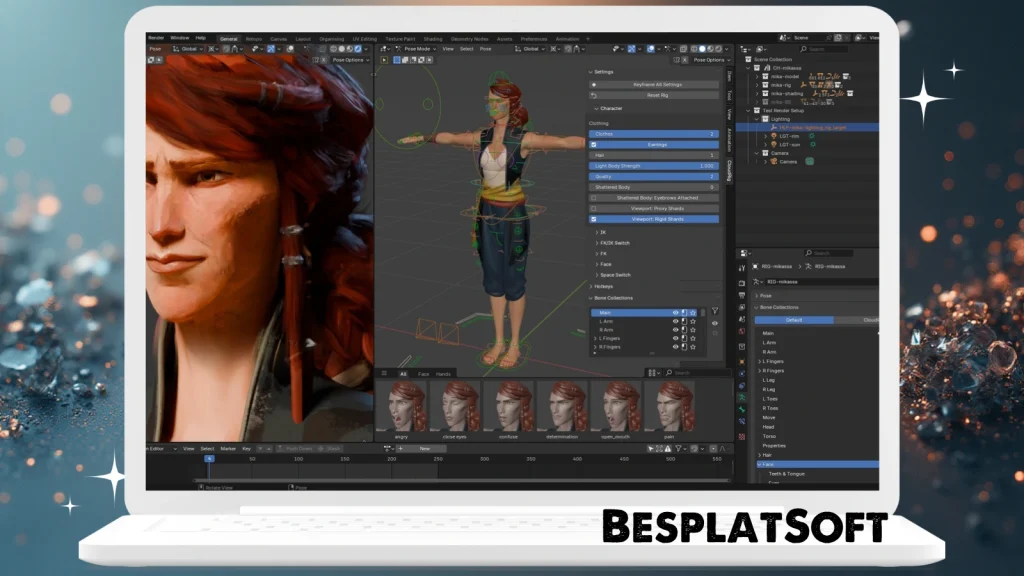The image size is (1024, 576).
Task: Expand the mika-model collection in Outliner
Action: pyautogui.click(x=756, y=77)
